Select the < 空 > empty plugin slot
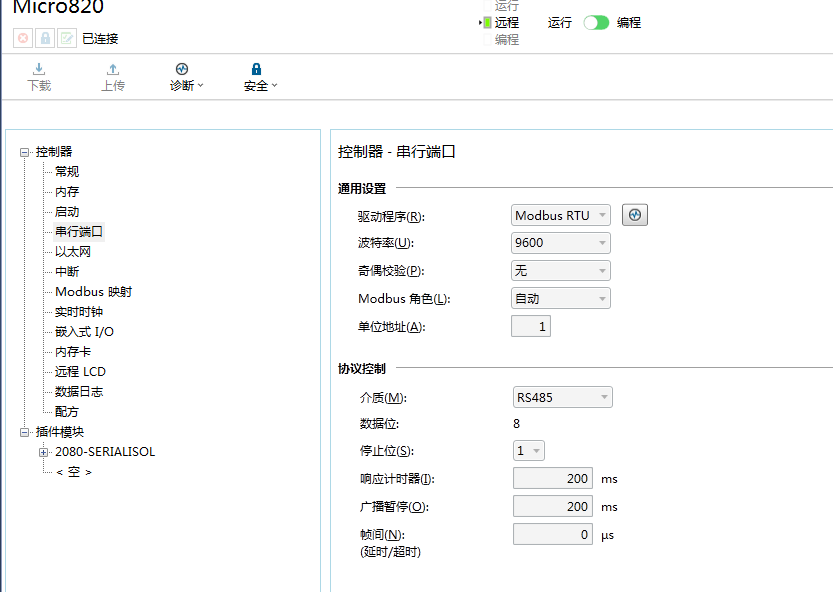The width and height of the screenshot is (833, 592). coord(74,472)
